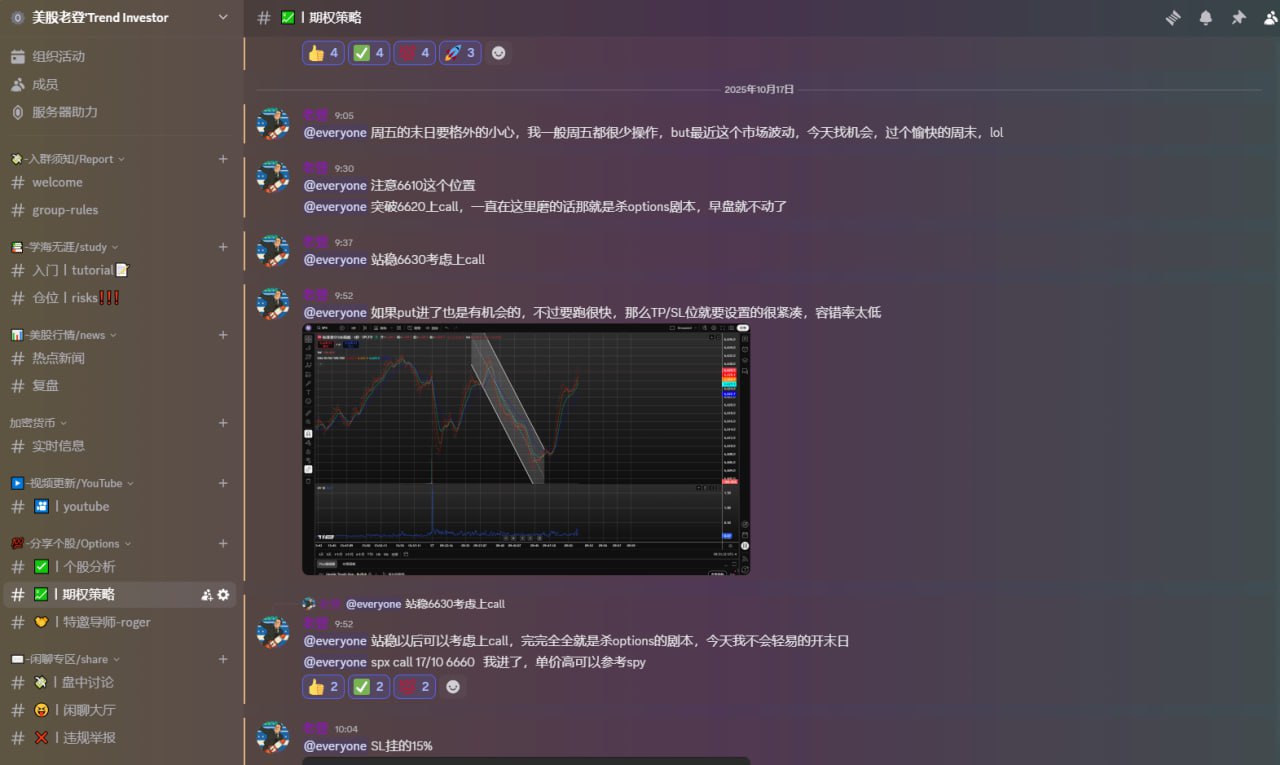Show pinned messages with the pin icon
This screenshot has width=1280, height=765.
(1238, 18)
